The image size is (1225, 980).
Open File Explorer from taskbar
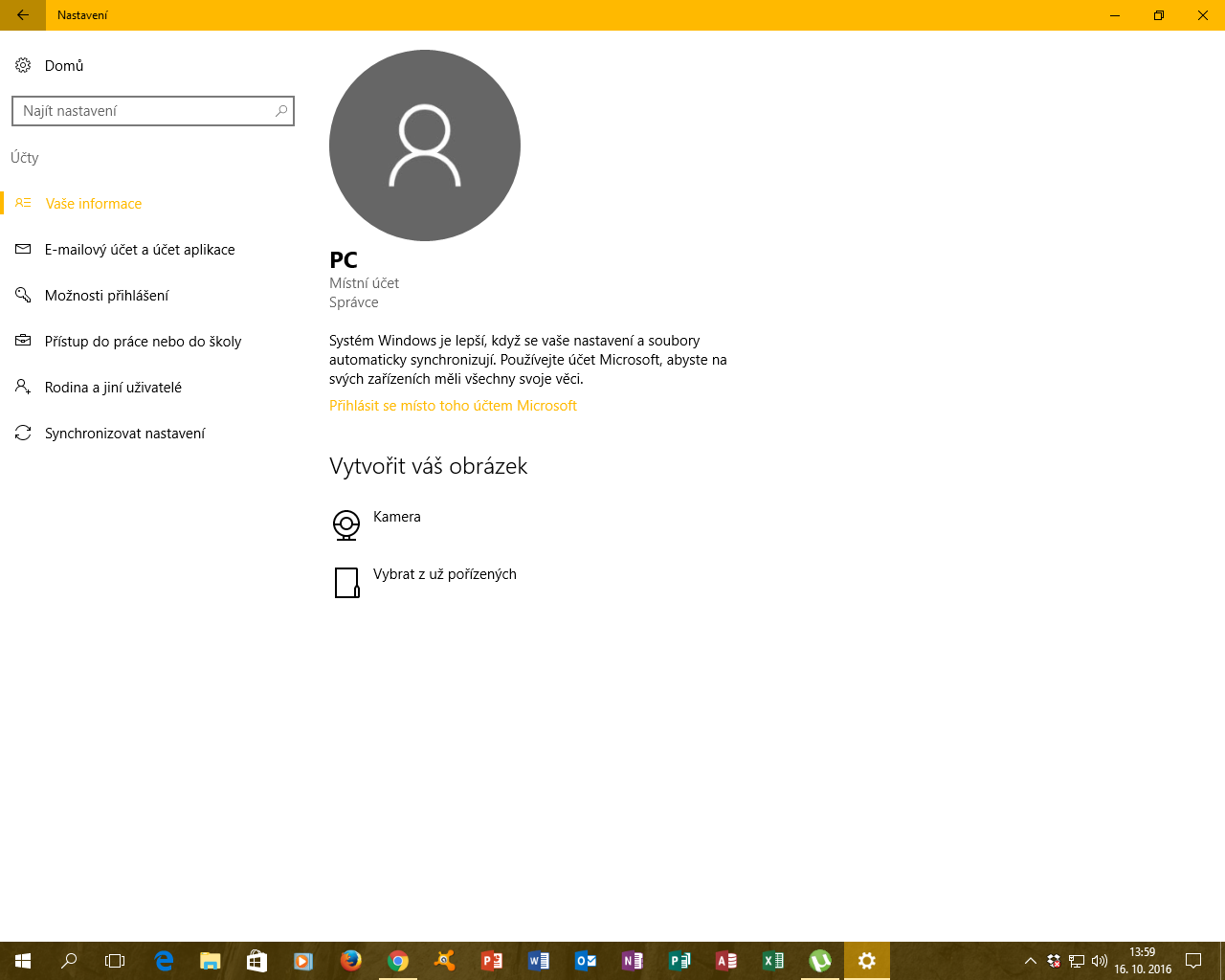211,961
